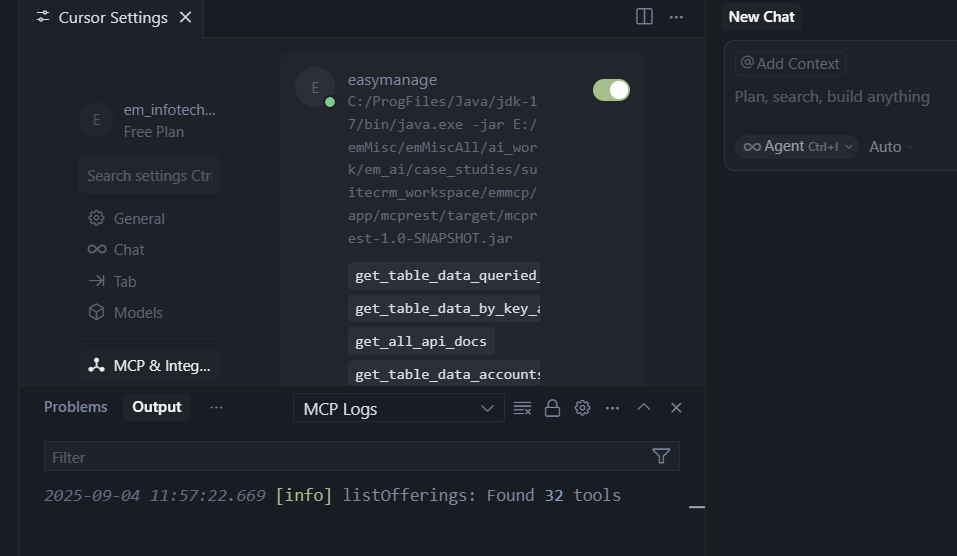957x556 pixels.
Task: Switch to the Problems panel tab
Action: coord(76,407)
